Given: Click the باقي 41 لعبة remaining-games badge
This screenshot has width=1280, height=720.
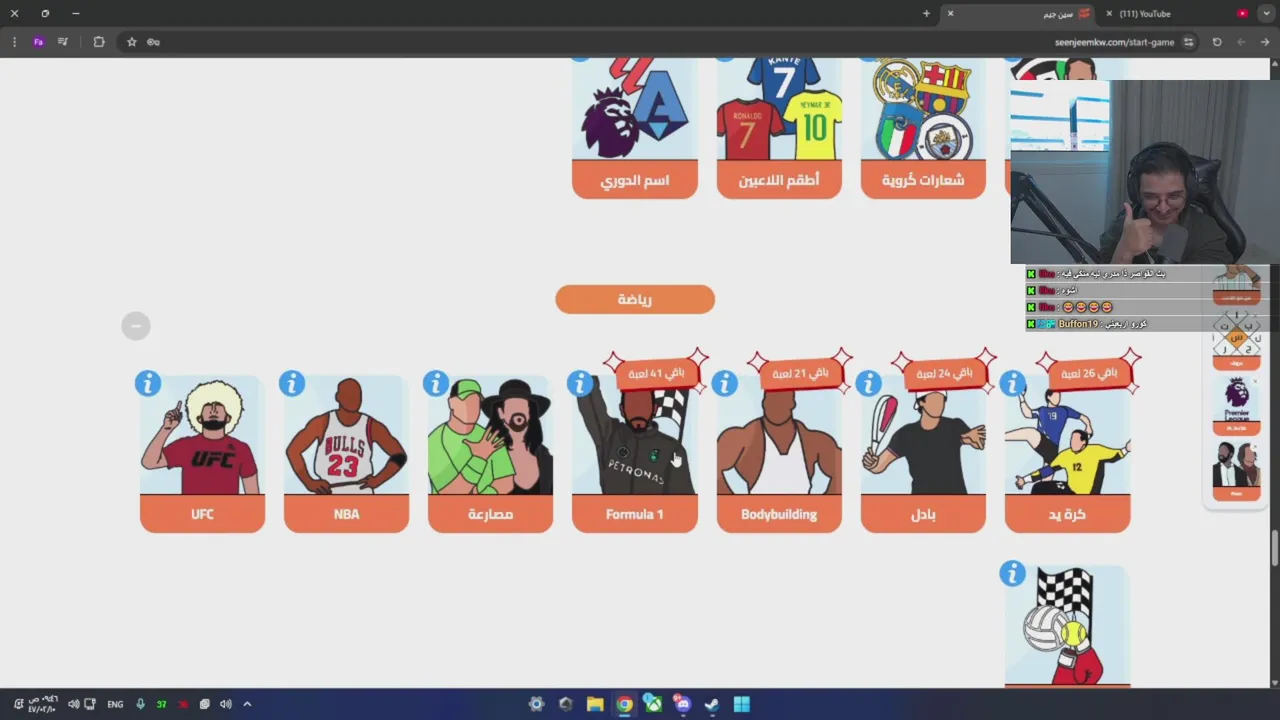Looking at the screenshot, I should pos(655,373).
